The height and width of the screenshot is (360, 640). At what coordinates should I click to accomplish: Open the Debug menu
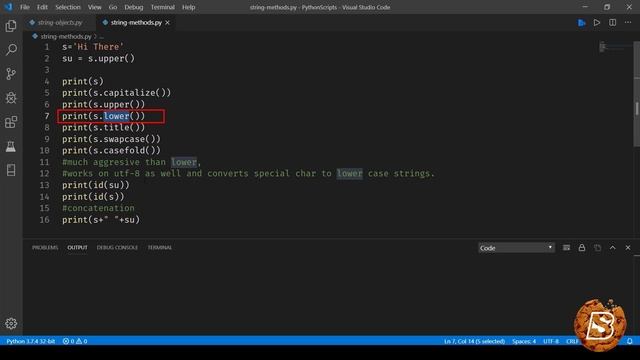[133, 7]
